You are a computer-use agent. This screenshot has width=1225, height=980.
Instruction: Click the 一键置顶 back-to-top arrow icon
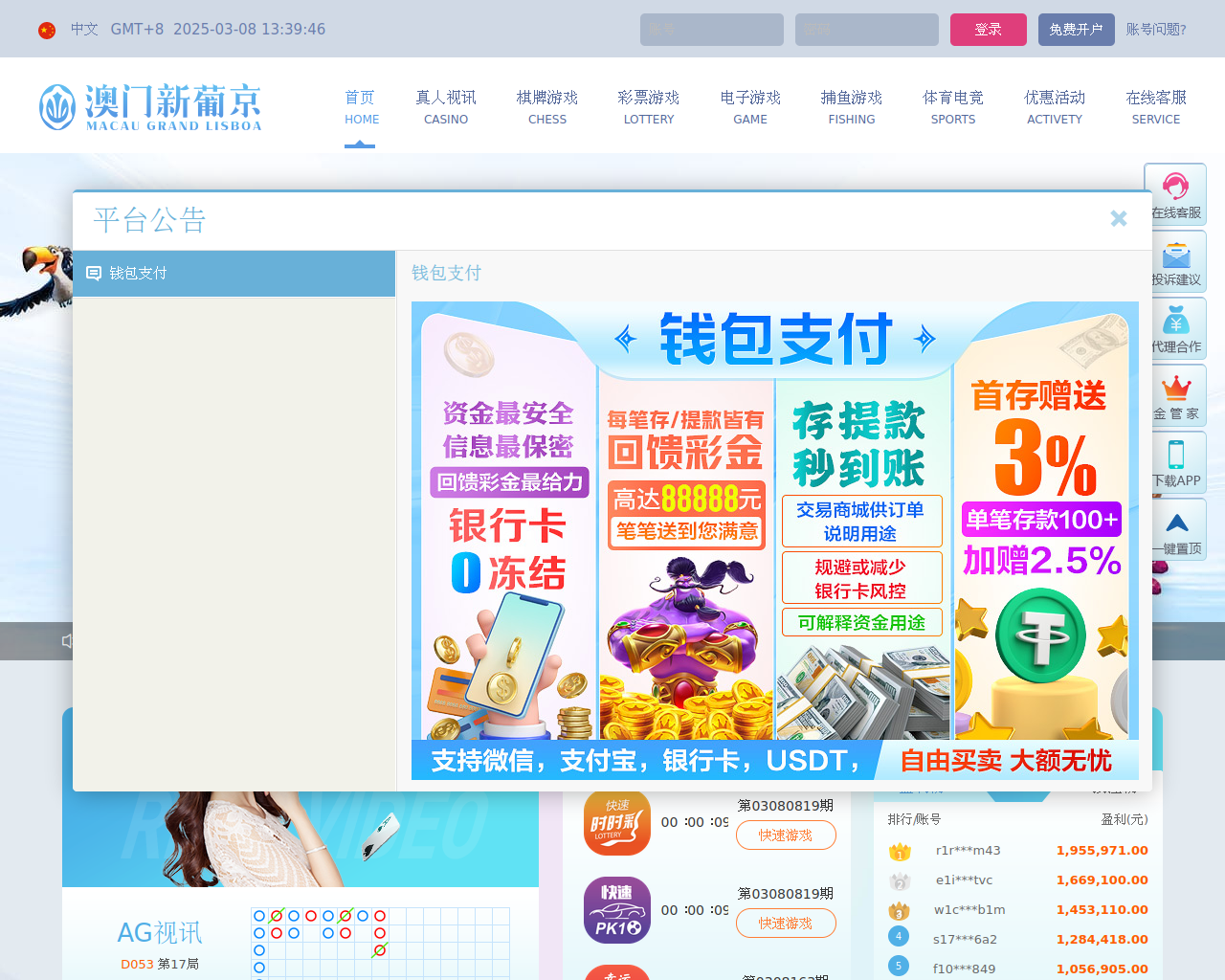click(1176, 523)
